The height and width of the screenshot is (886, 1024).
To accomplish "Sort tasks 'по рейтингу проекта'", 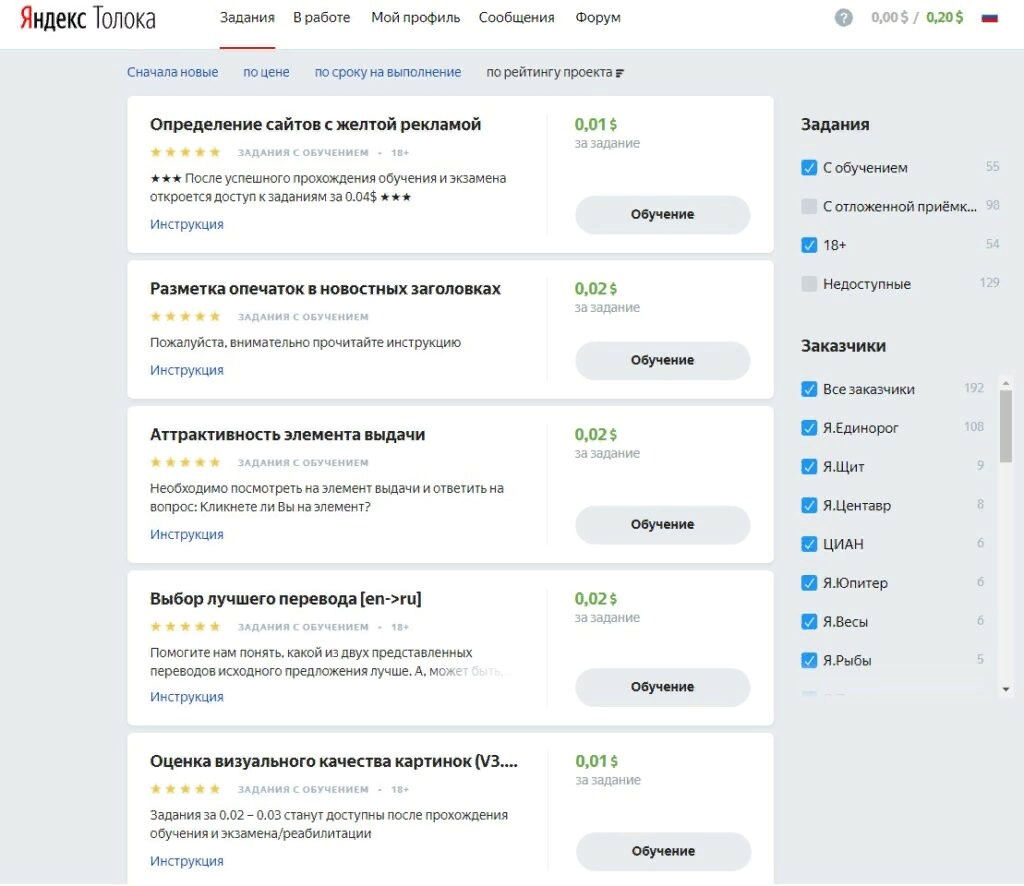I will pos(549,73).
